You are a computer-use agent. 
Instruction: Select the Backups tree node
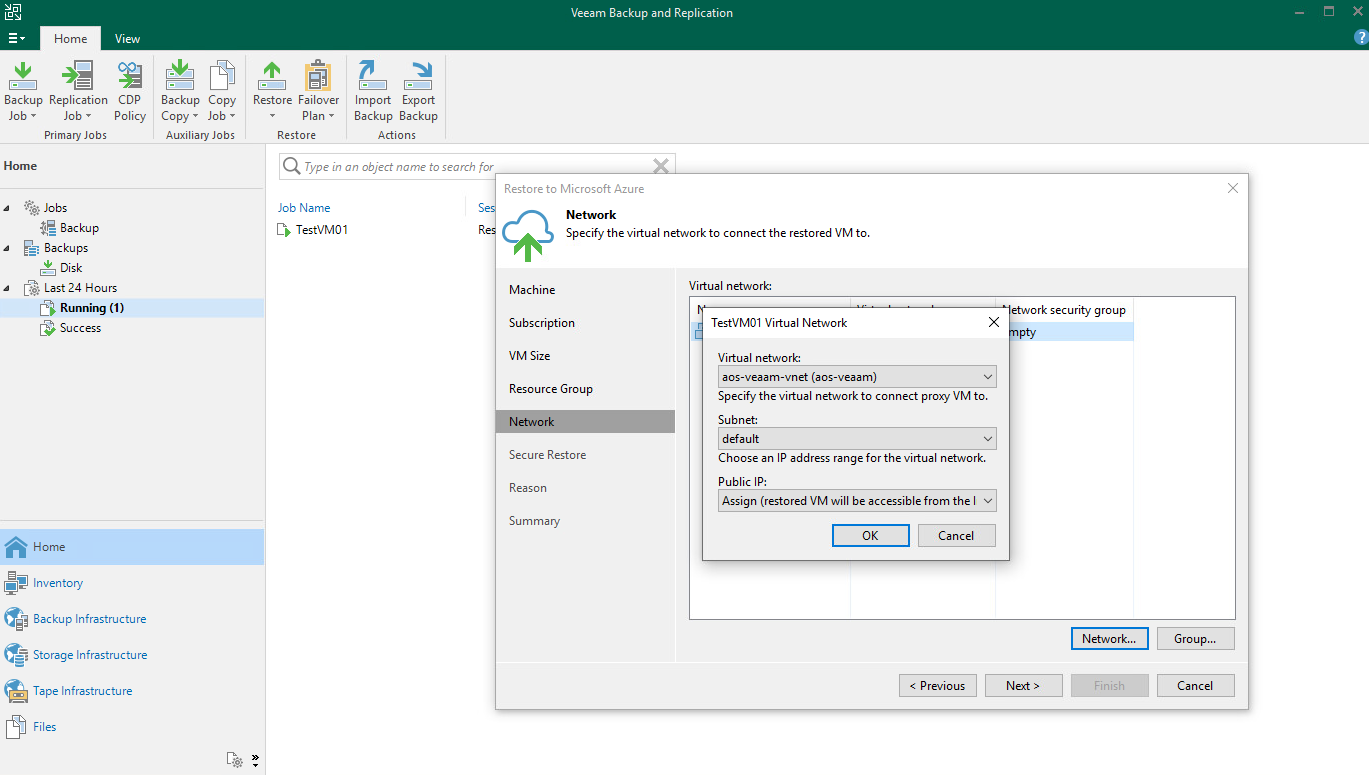click(66, 248)
